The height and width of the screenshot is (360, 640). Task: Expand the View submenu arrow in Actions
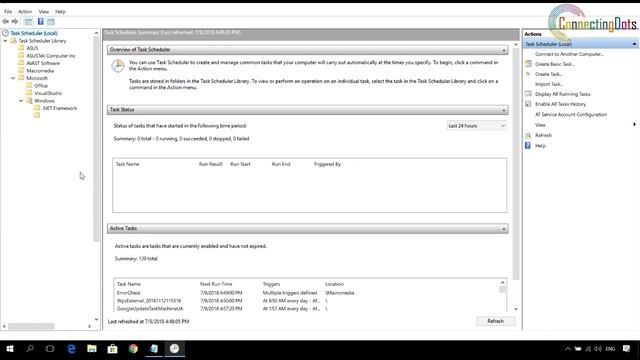pyautogui.click(x=634, y=124)
